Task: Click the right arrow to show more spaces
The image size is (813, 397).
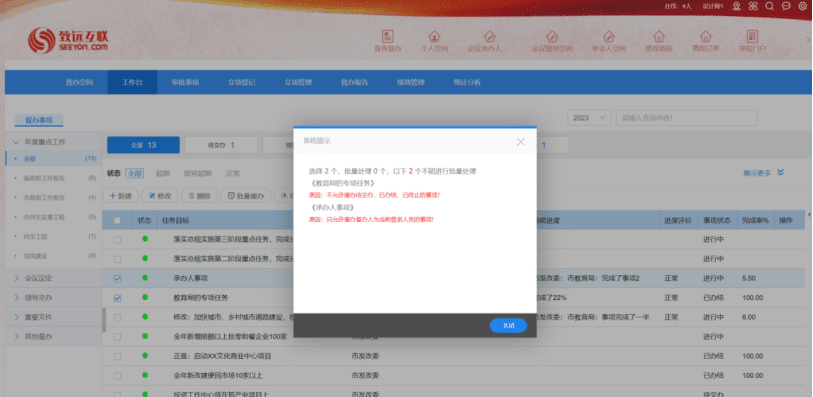Action: [809, 39]
